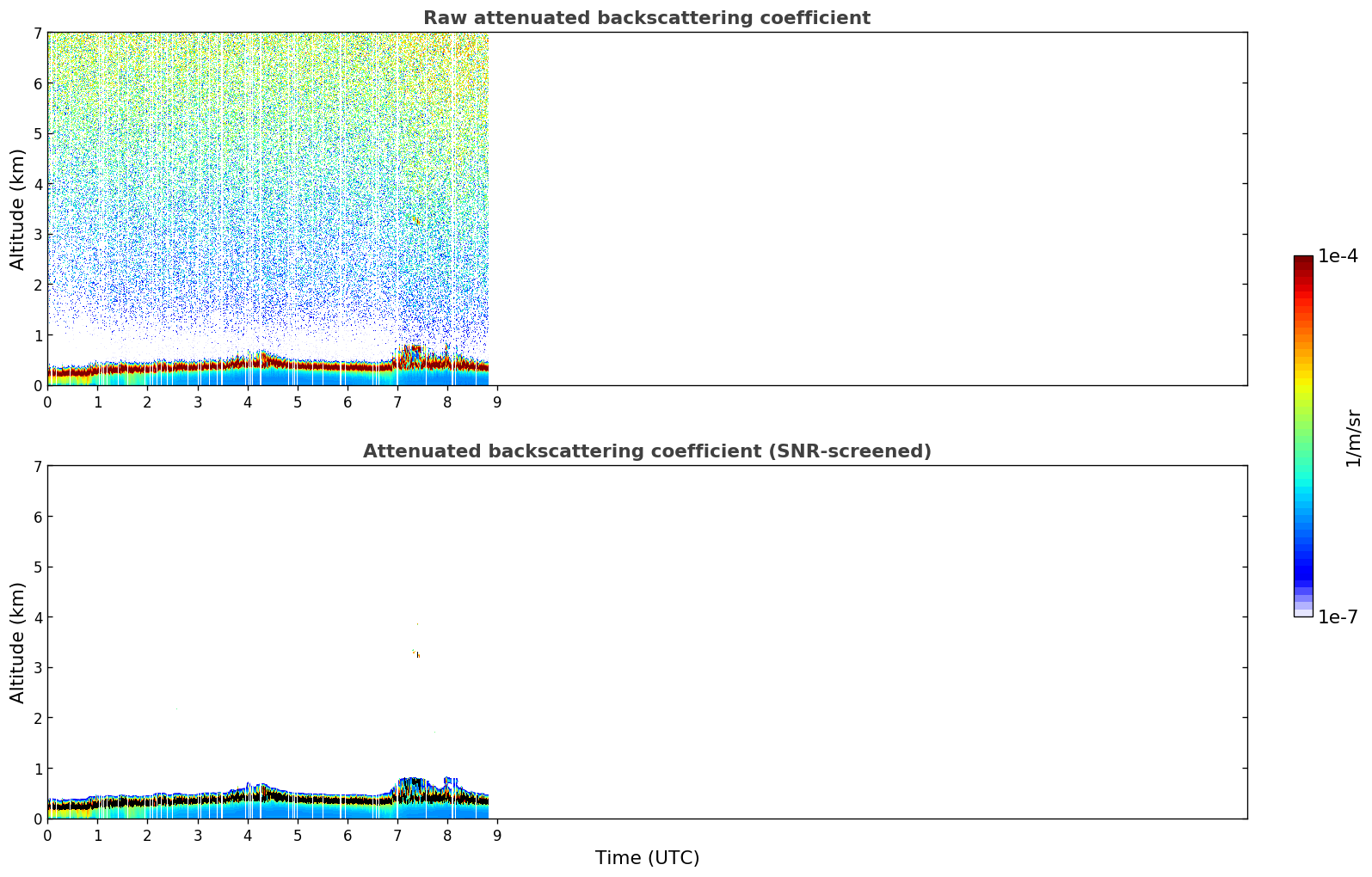
Task: Click x-axis tick '9' on the raw plot
Action: pyautogui.click(x=496, y=402)
